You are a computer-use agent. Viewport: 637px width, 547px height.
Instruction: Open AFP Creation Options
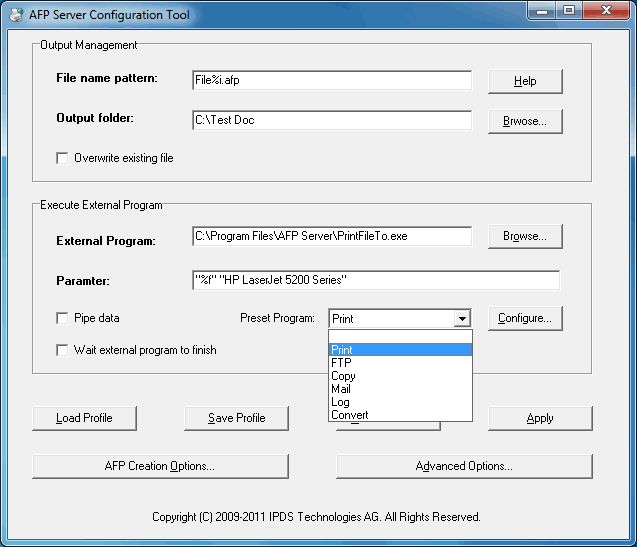(160, 466)
